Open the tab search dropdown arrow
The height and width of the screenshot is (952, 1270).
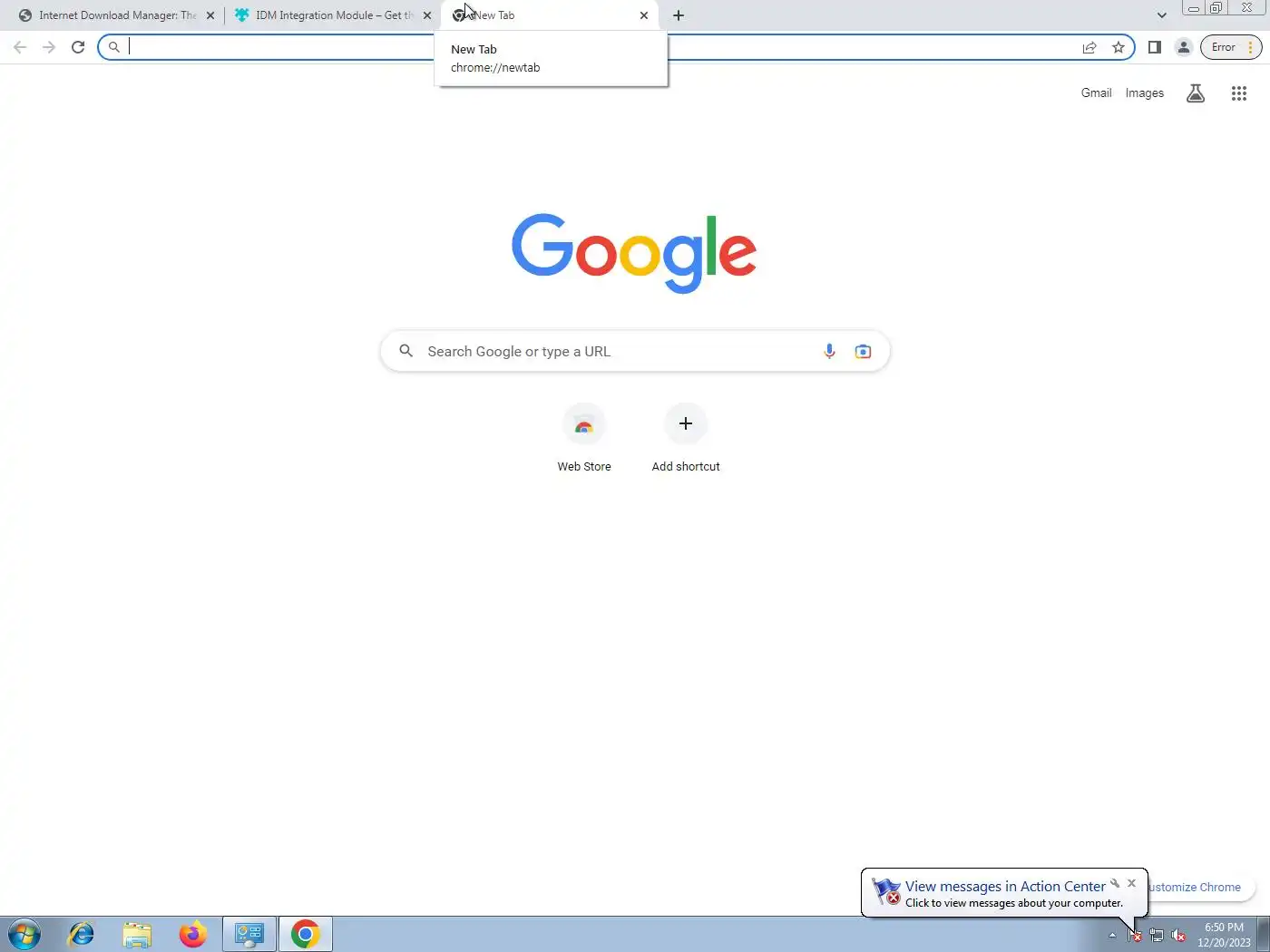point(1162,15)
